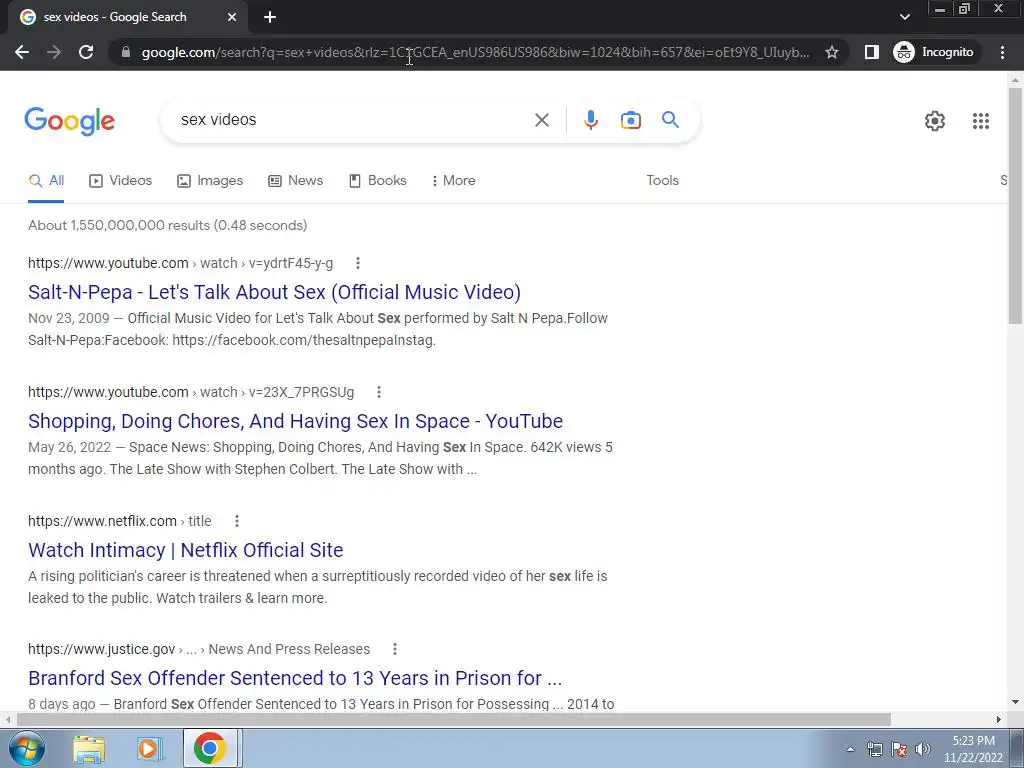The image size is (1024, 768).
Task: Submit the search with the magnifier icon
Action: [670, 120]
